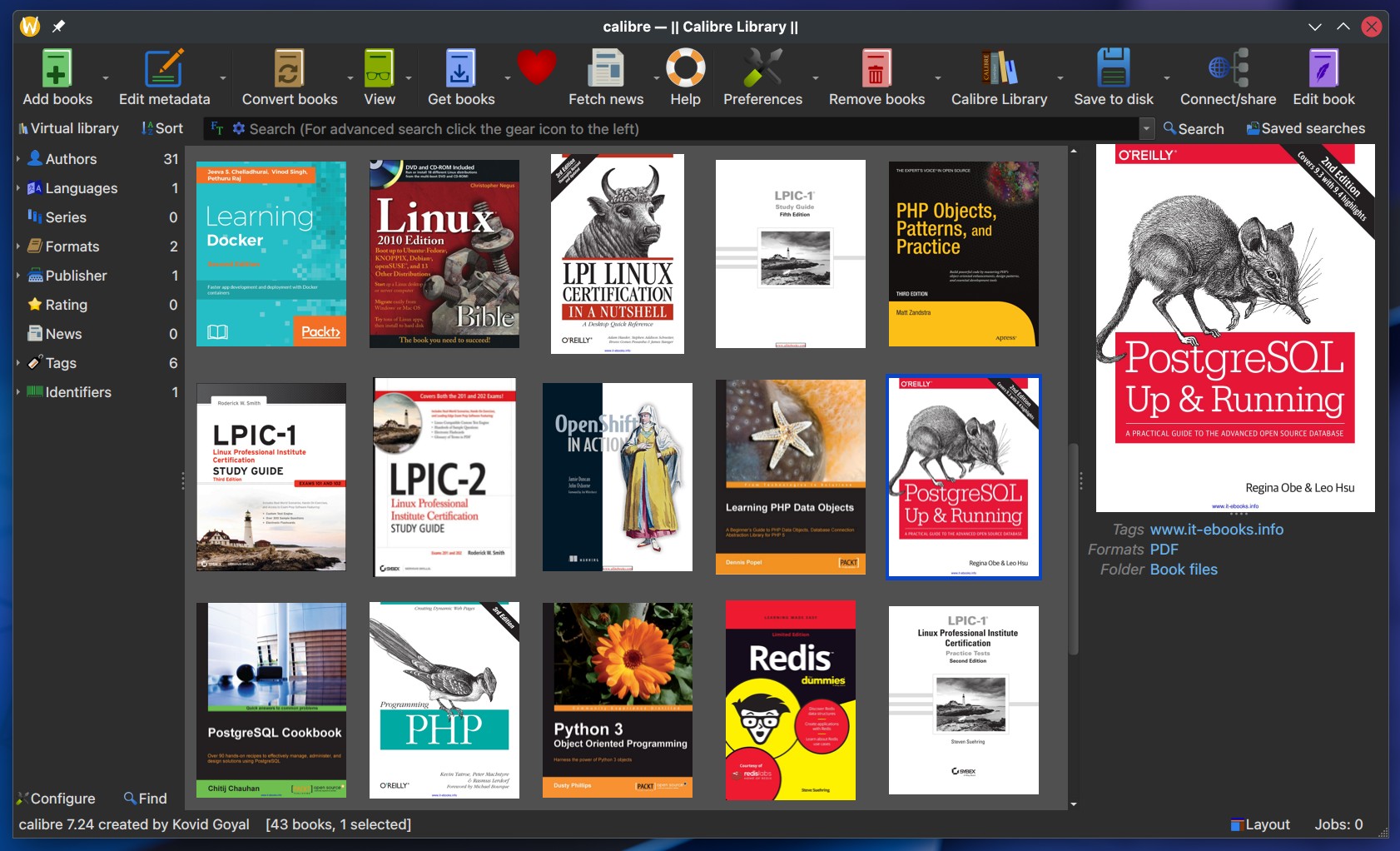This screenshot has height=851, width=1400.
Task: Select Programming PHP cover
Action: (x=444, y=700)
